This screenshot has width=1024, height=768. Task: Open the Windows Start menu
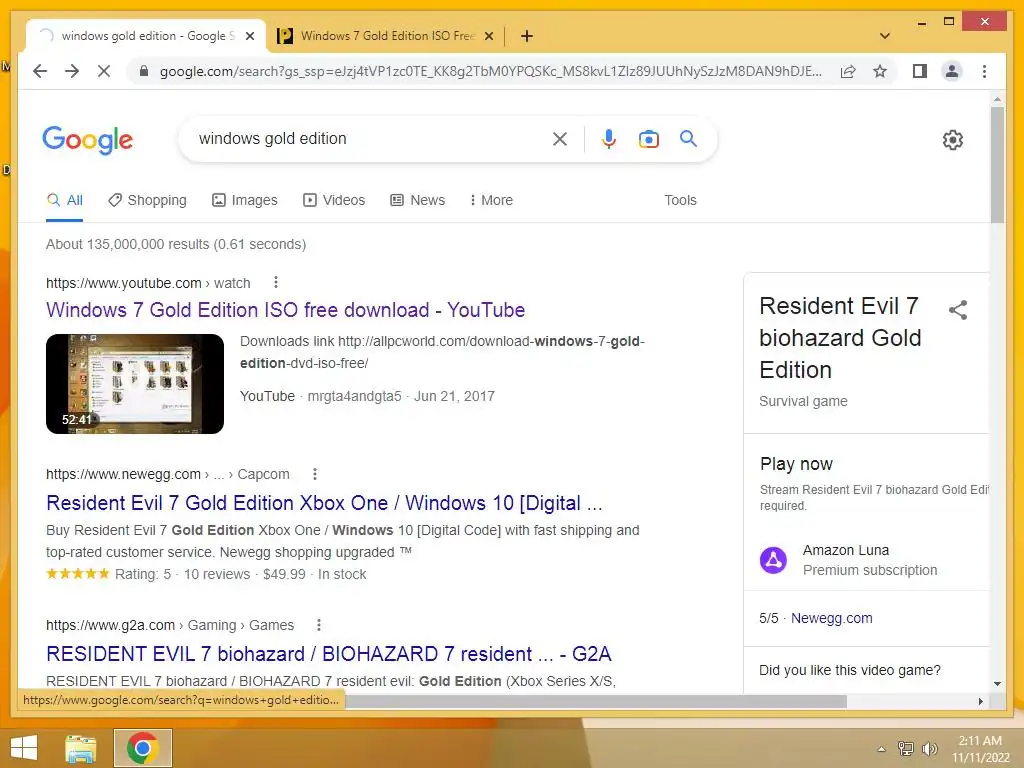pos(24,748)
